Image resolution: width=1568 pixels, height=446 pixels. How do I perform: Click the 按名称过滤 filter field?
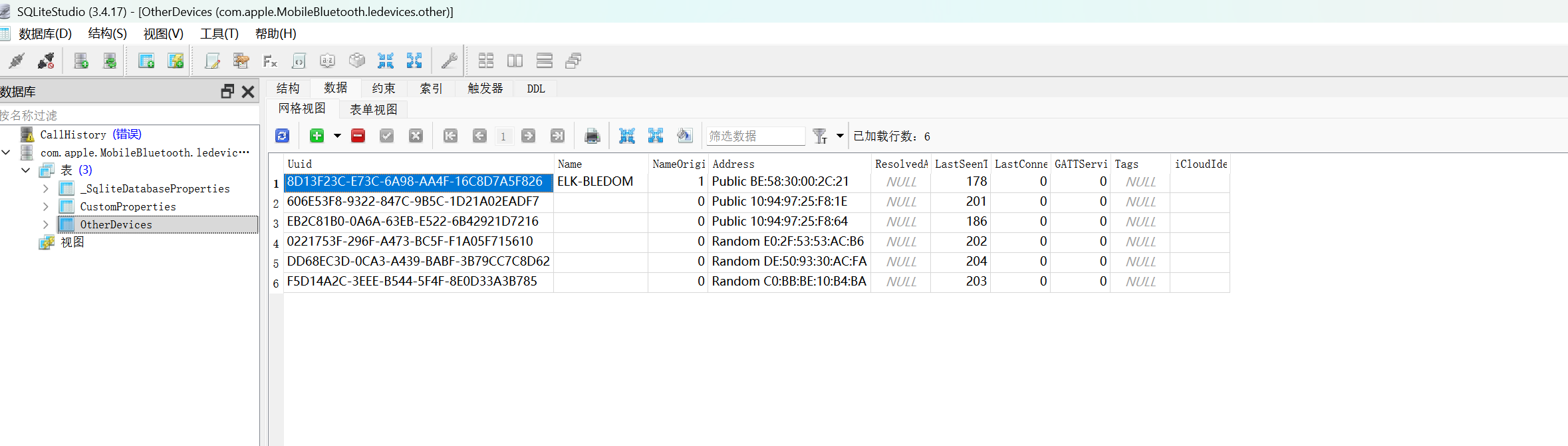coord(129,115)
